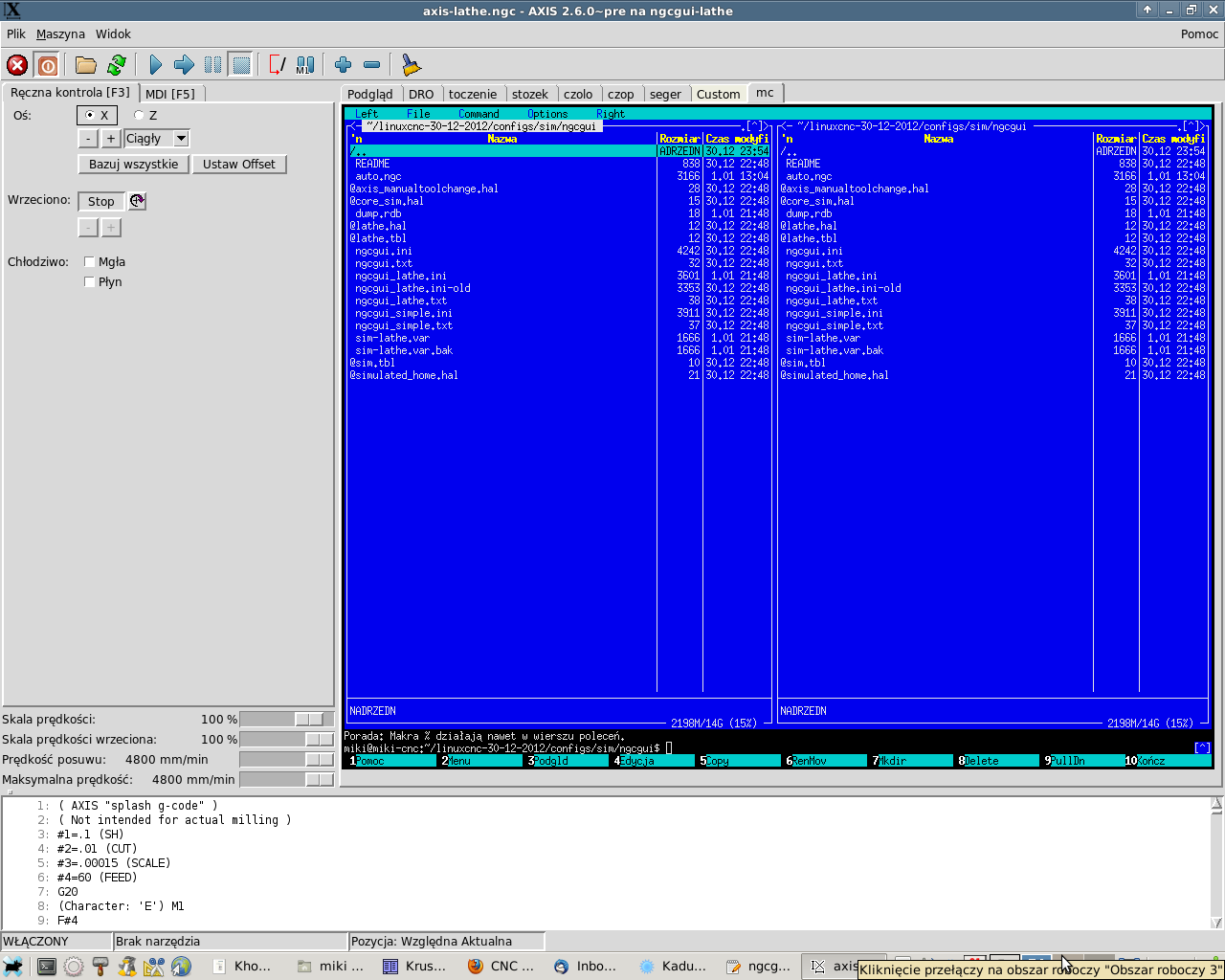Toggle the emergency stop (red X) button
This screenshot has width=1225, height=980.
(x=17, y=65)
